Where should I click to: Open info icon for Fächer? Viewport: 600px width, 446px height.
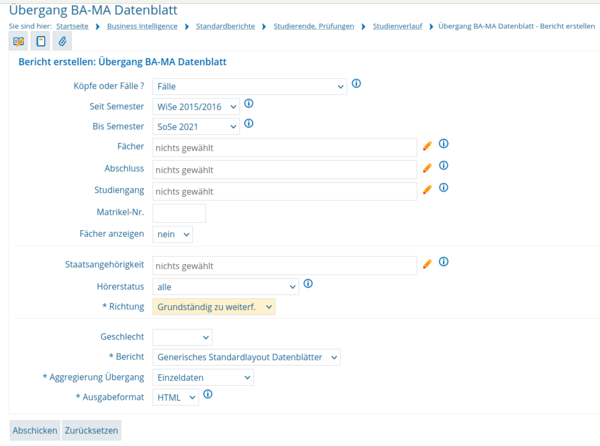[443, 143]
